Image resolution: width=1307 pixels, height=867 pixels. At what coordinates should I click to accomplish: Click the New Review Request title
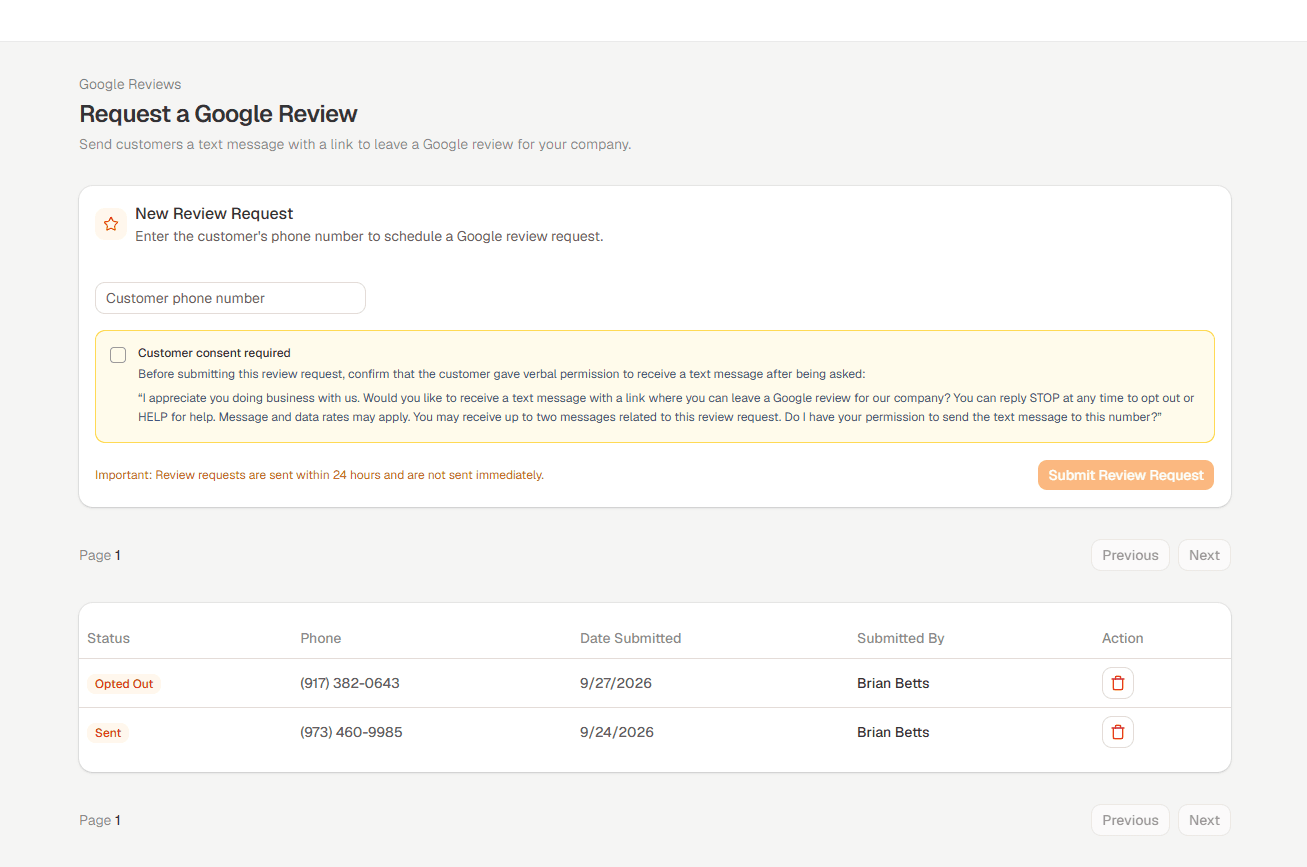pos(214,214)
